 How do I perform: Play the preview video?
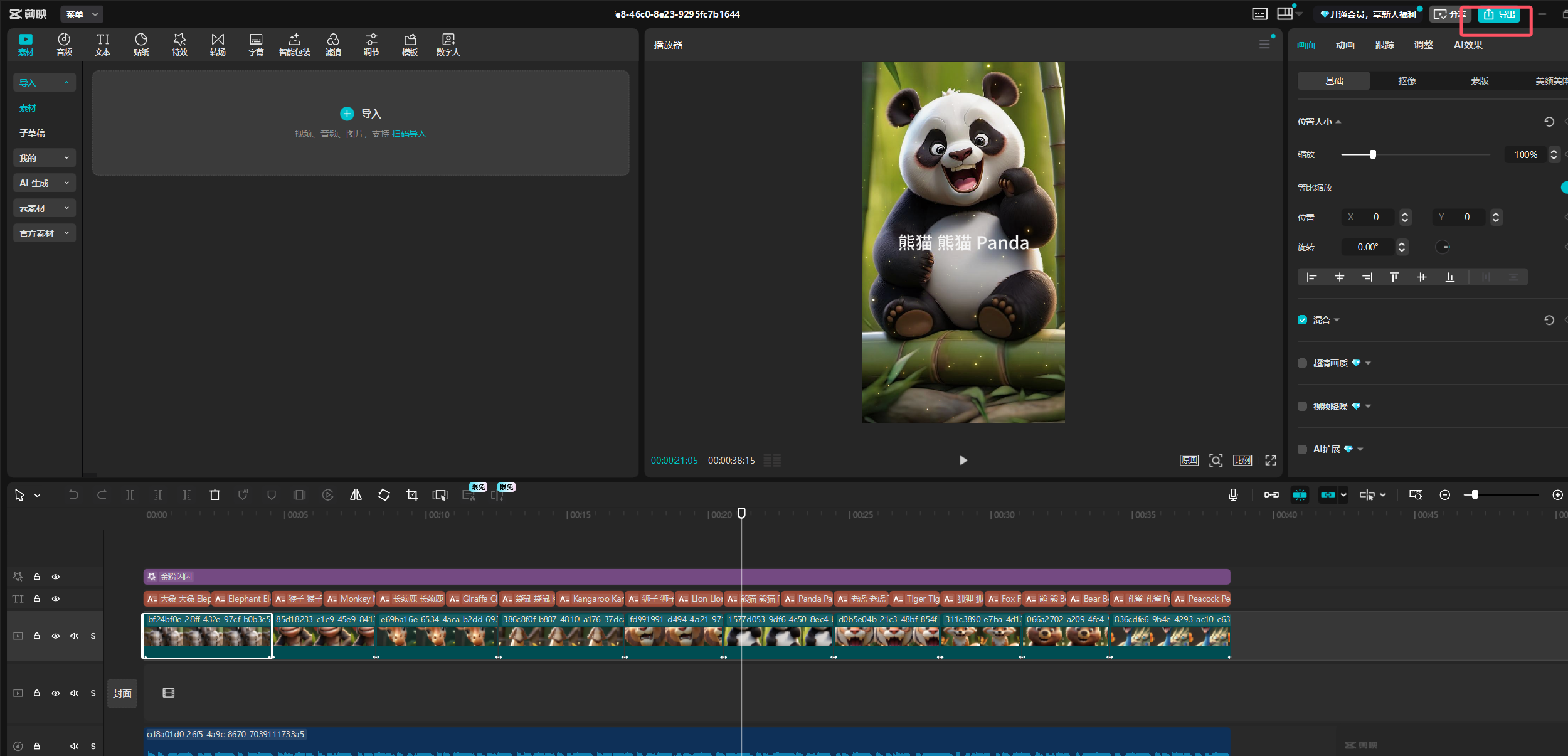point(963,461)
